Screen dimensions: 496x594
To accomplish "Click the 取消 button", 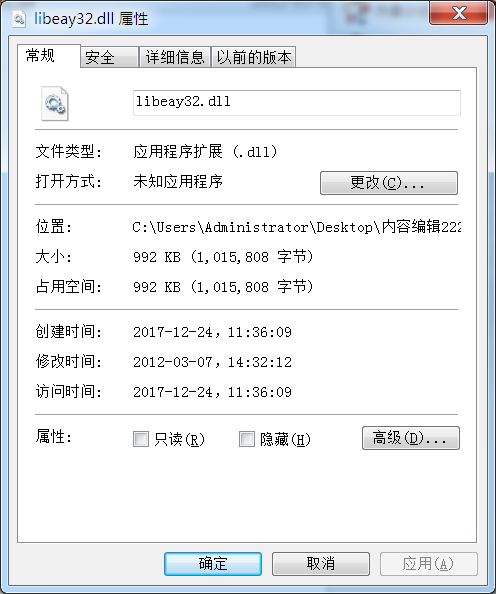I will 321,564.
